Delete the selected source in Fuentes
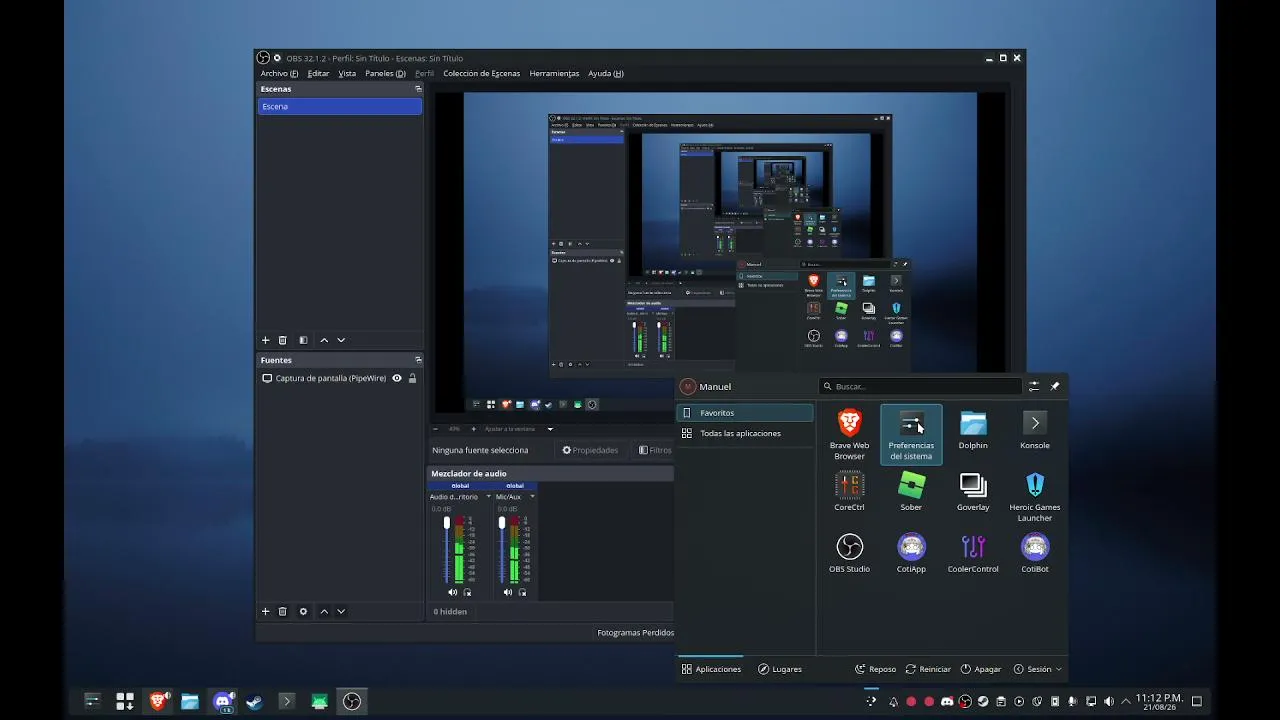 [x=283, y=611]
